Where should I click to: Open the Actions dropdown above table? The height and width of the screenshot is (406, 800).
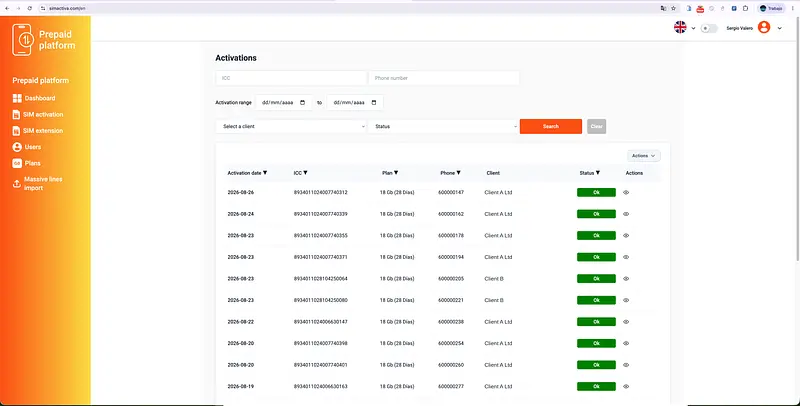click(x=643, y=156)
